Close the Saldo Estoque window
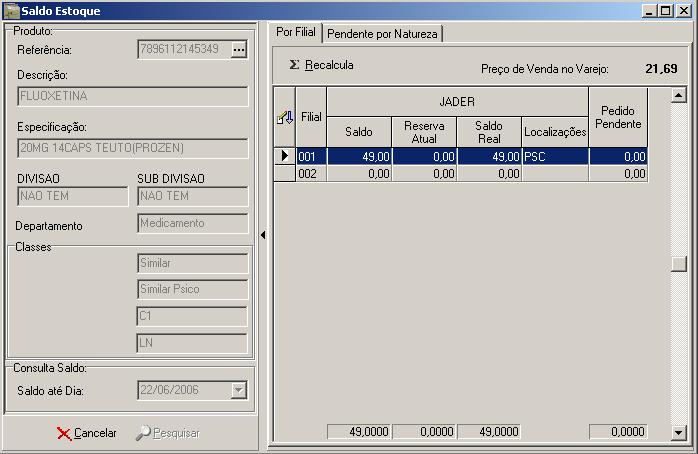Image resolution: width=698 pixels, height=454 pixels. pos(684,11)
